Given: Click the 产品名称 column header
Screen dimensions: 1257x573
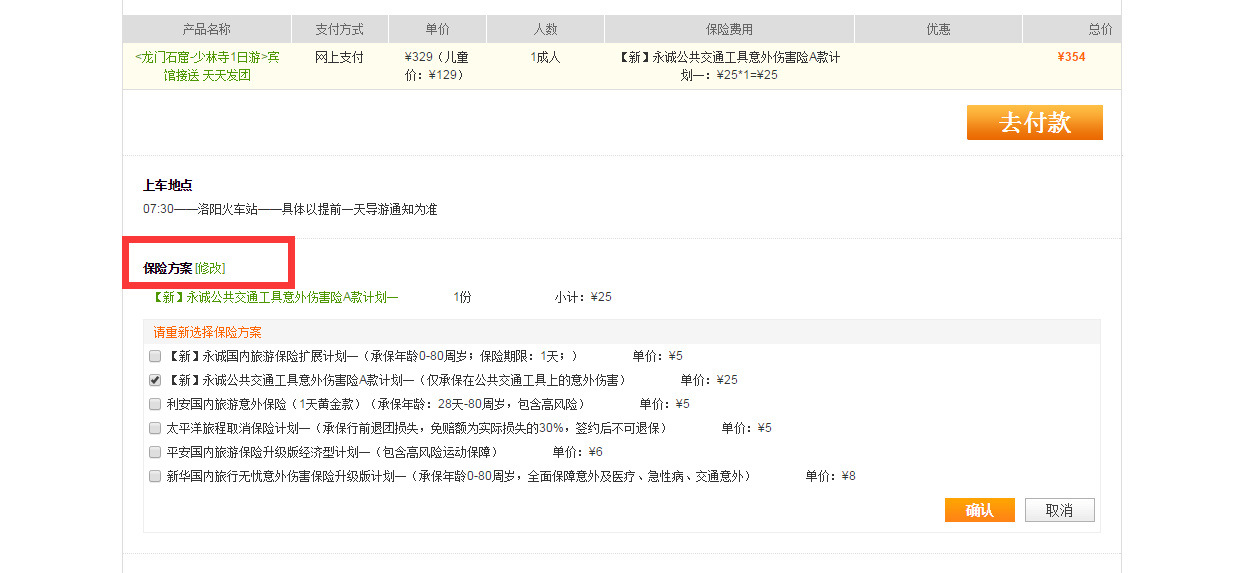Looking at the screenshot, I should tap(207, 30).
